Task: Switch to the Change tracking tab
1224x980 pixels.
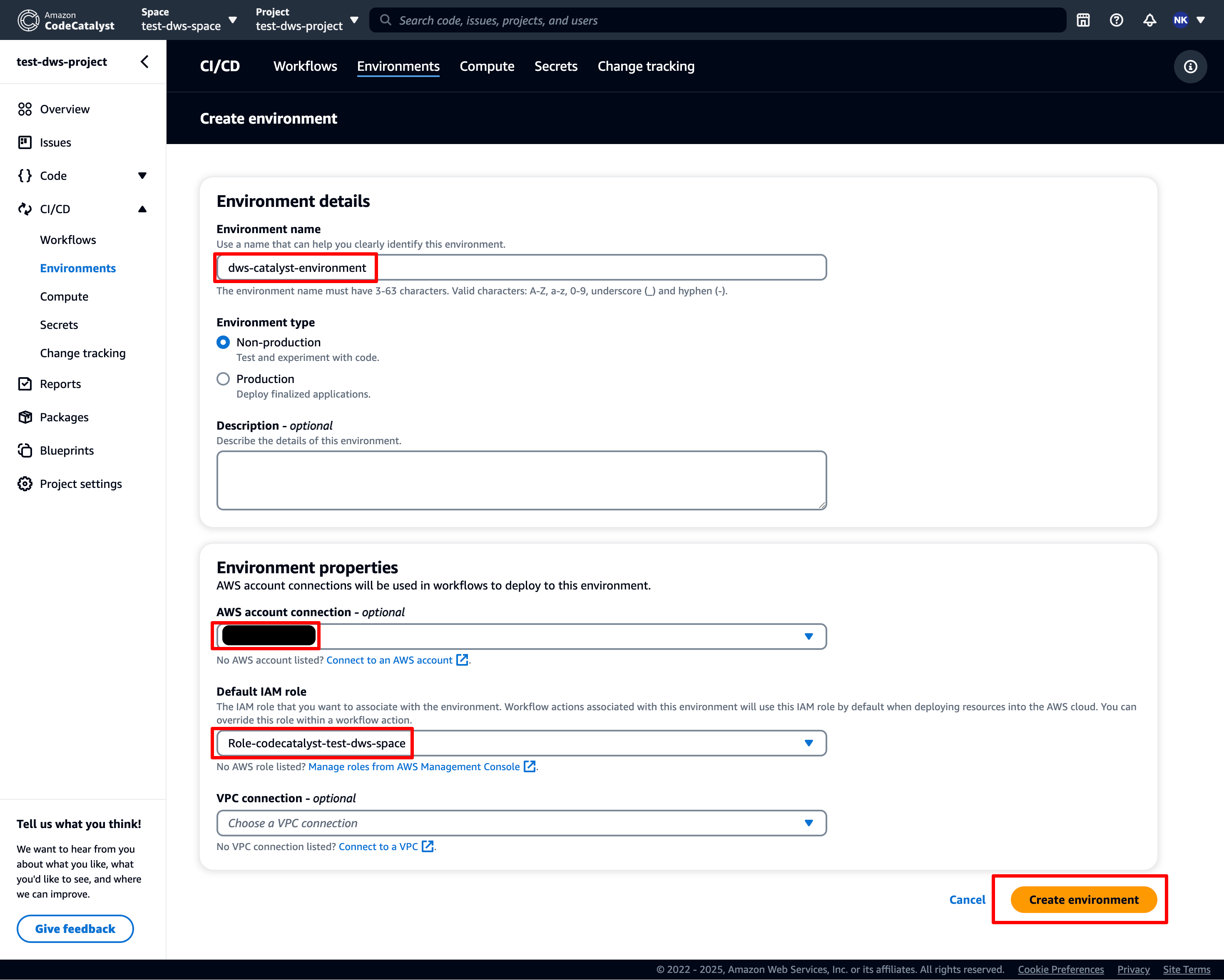Action: 645,67
